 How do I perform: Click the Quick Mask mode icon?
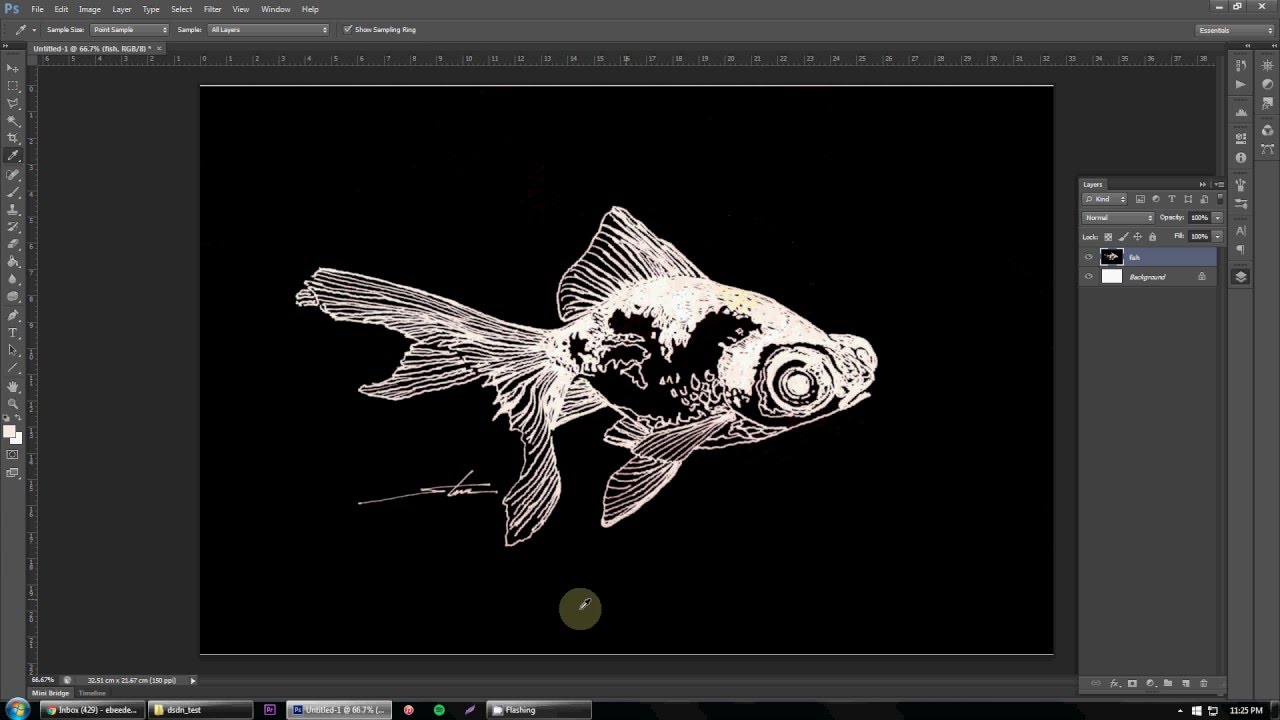pyautogui.click(x=13, y=455)
